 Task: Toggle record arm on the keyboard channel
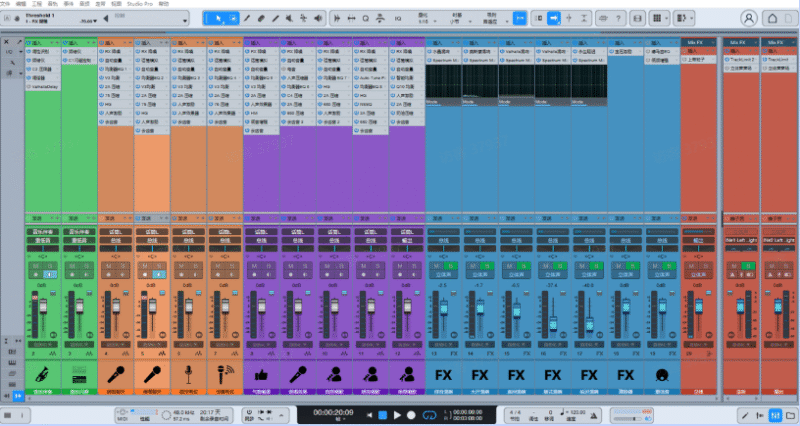pyautogui.click(x=72, y=274)
